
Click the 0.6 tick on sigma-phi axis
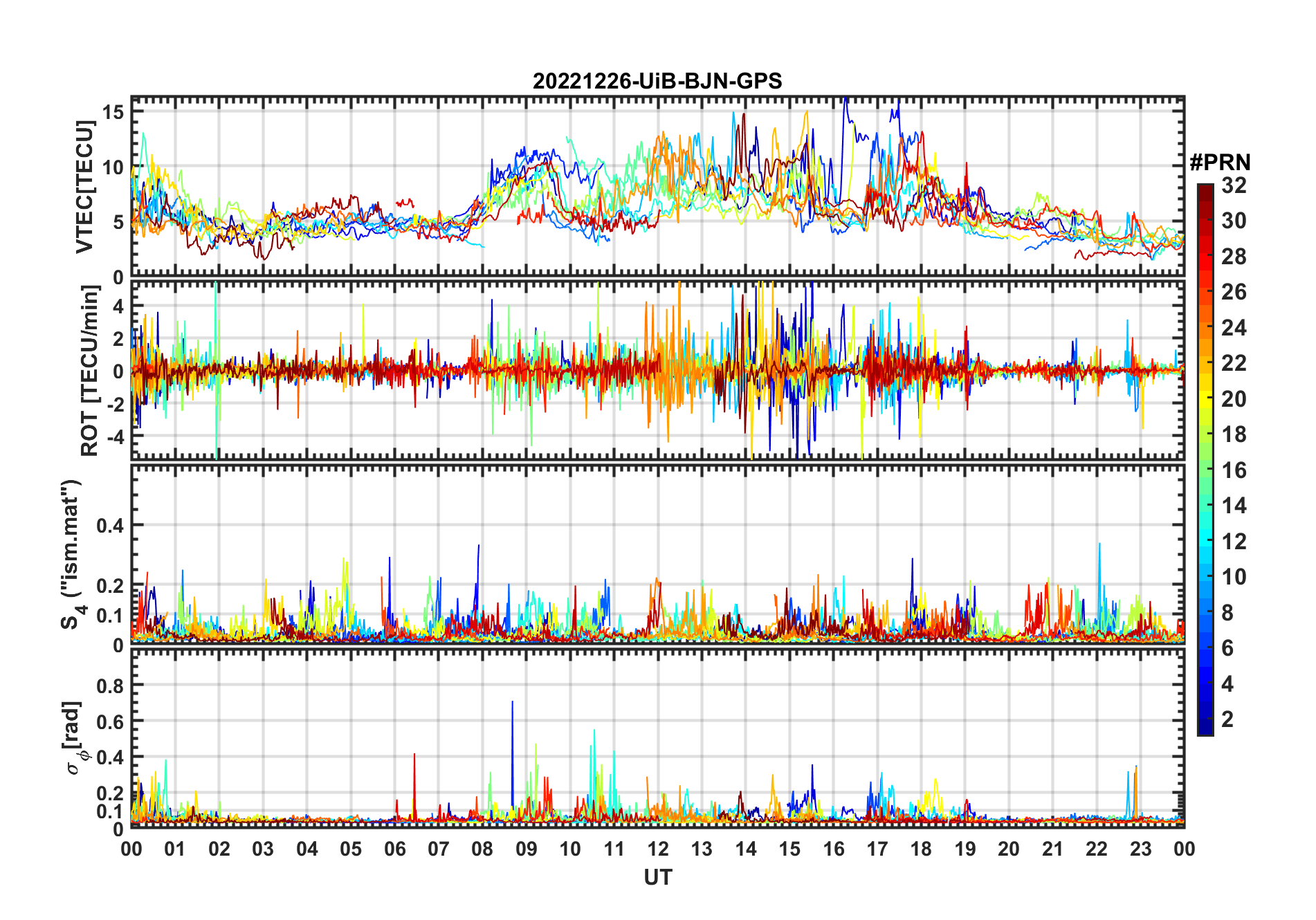tap(110, 721)
